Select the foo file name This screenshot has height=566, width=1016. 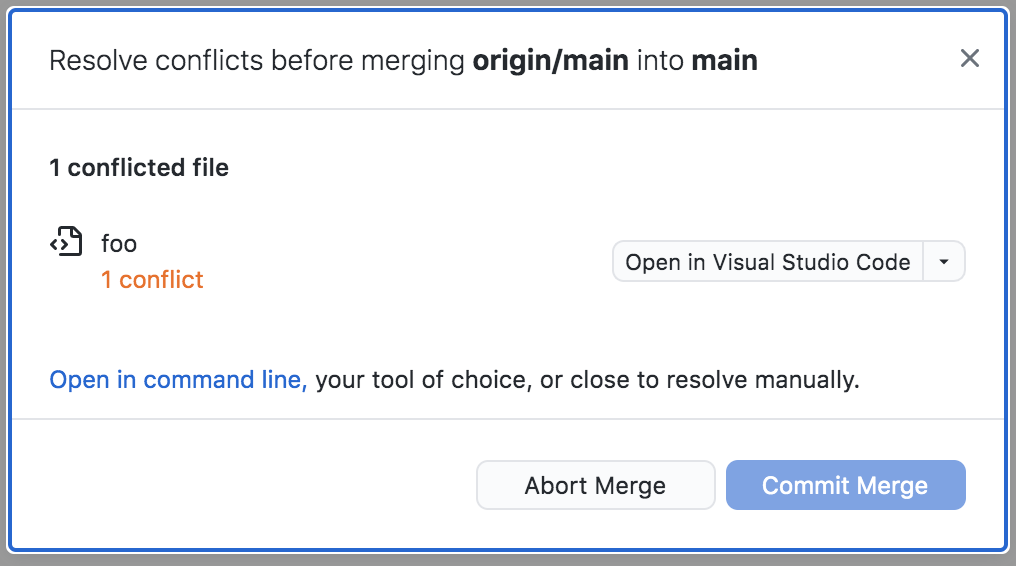[x=119, y=243]
